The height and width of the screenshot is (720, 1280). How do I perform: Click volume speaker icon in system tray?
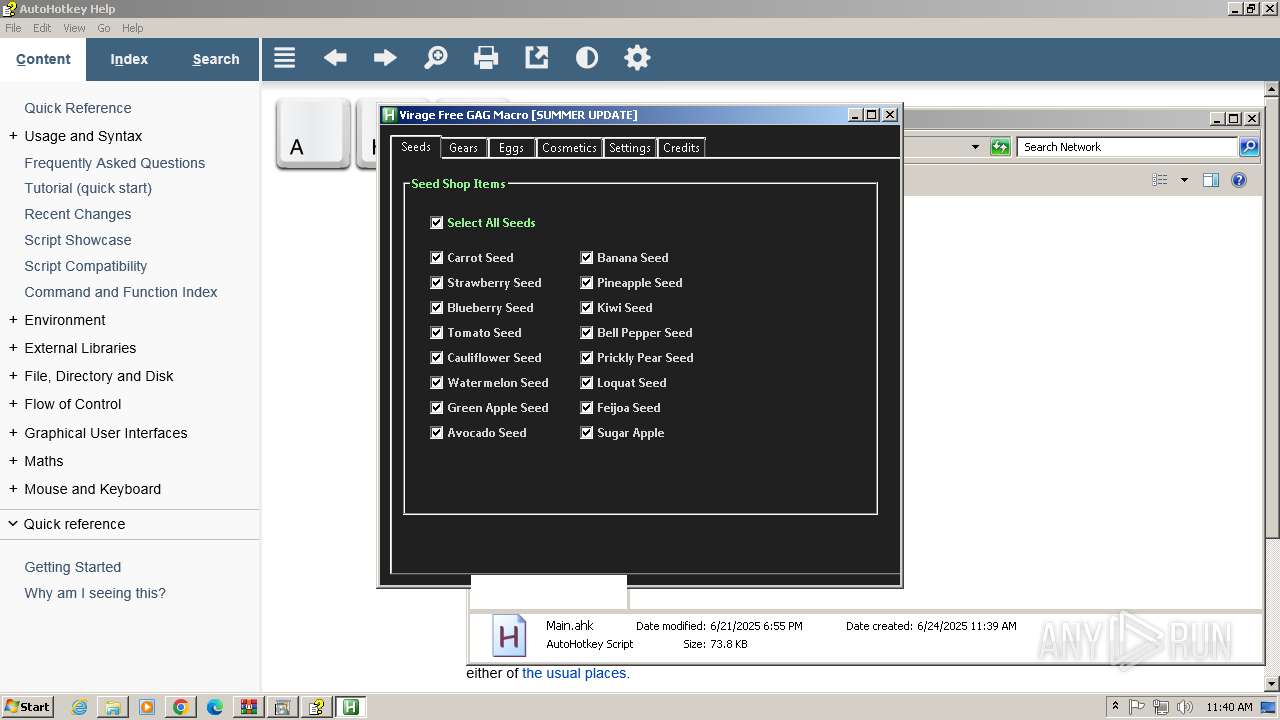[1185, 707]
